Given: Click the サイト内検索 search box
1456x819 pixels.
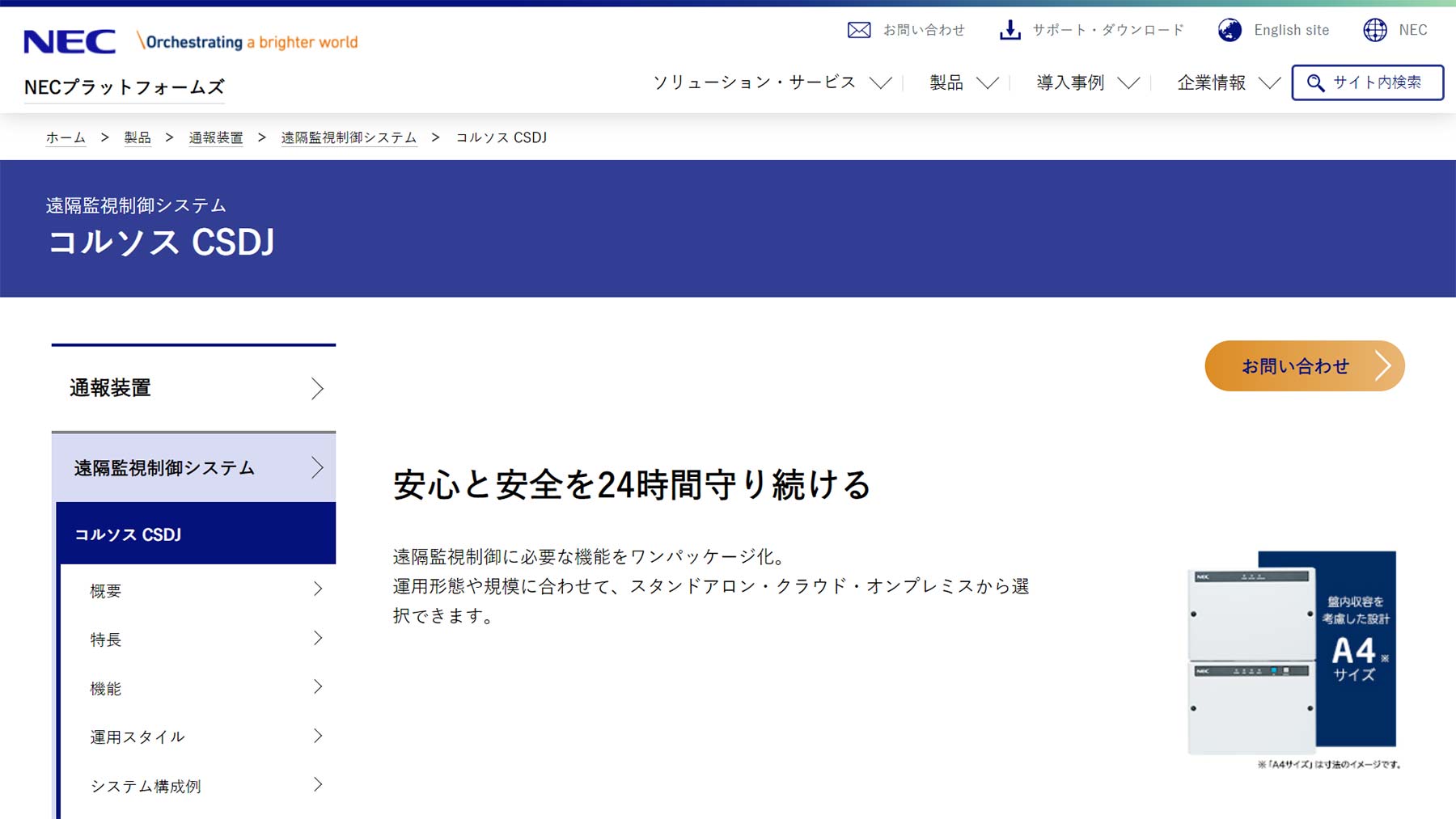Looking at the screenshot, I should [1368, 82].
